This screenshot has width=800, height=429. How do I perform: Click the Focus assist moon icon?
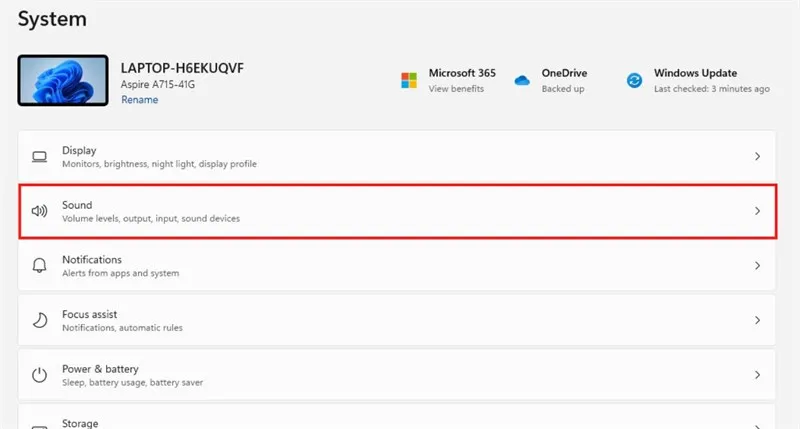(x=40, y=320)
